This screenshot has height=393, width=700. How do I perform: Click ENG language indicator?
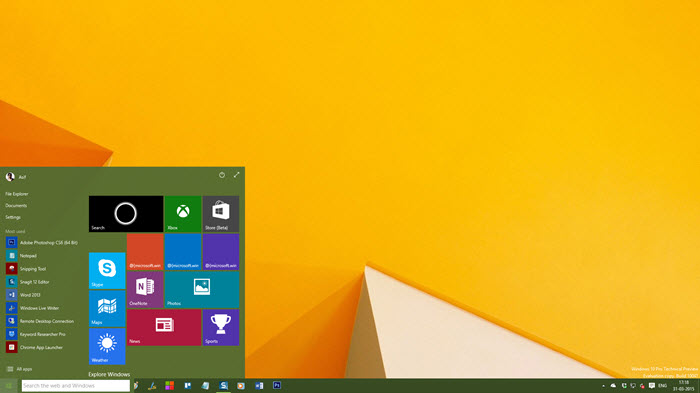[x=662, y=386]
